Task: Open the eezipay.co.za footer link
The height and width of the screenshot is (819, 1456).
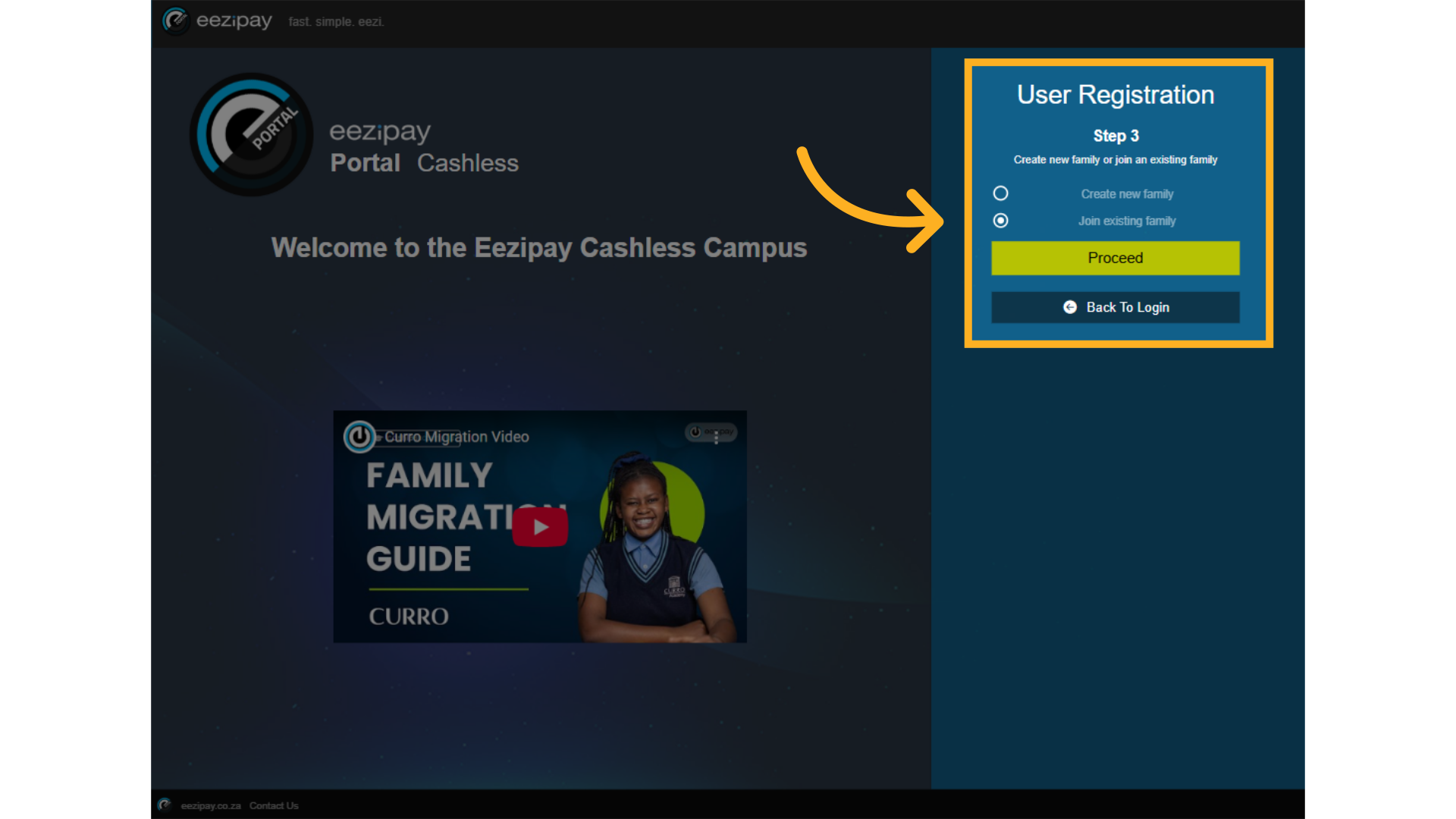Action: point(211,805)
